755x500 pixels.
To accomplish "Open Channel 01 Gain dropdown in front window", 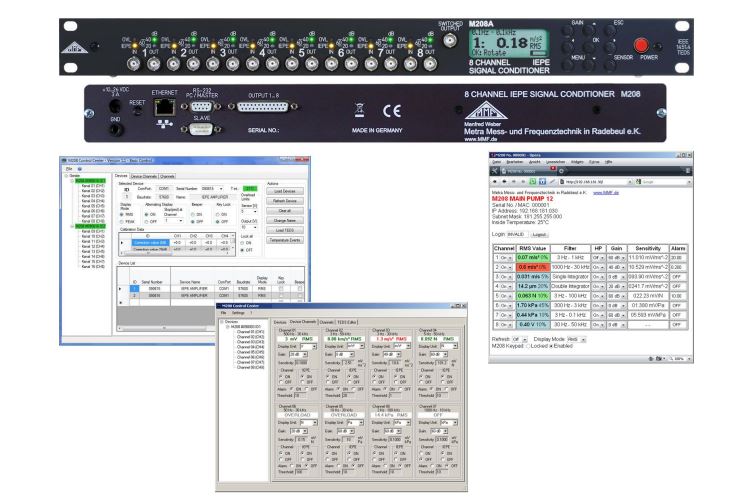I will click(x=298, y=354).
